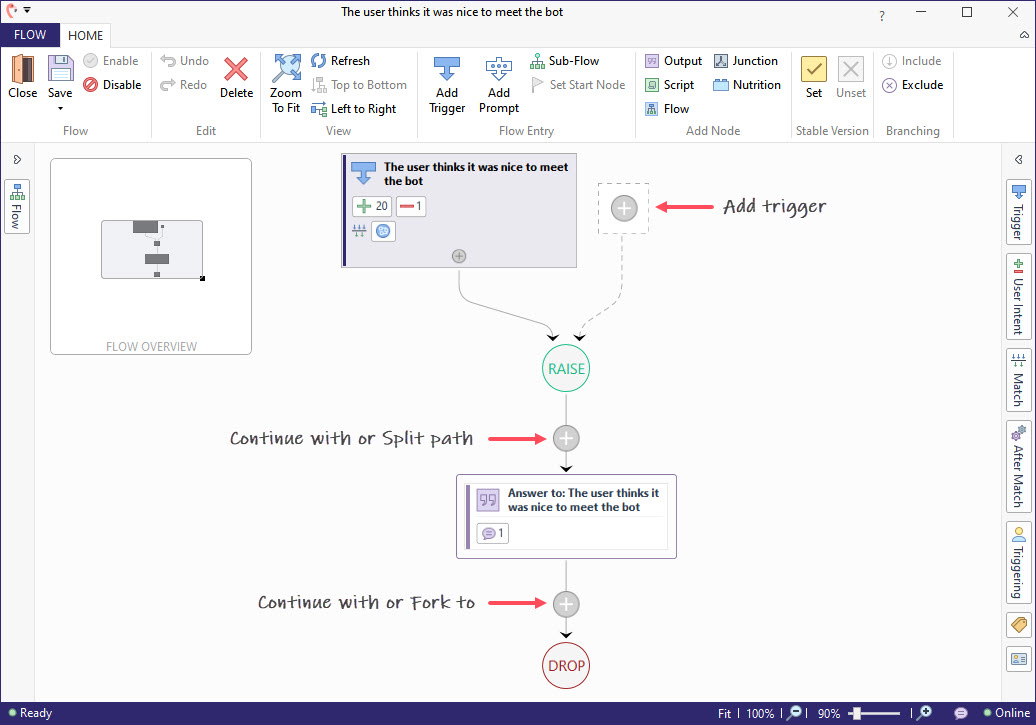Select the Add Trigger tool

click(x=446, y=84)
